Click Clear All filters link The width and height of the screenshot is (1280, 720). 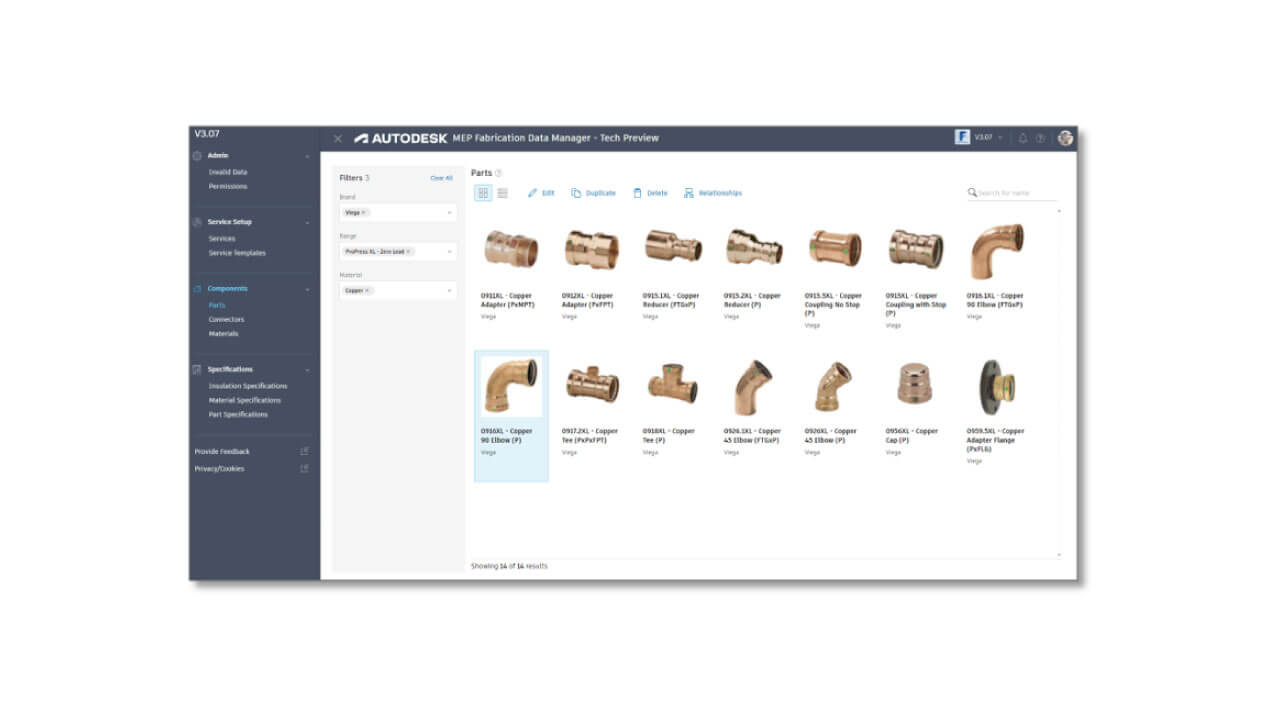441,178
